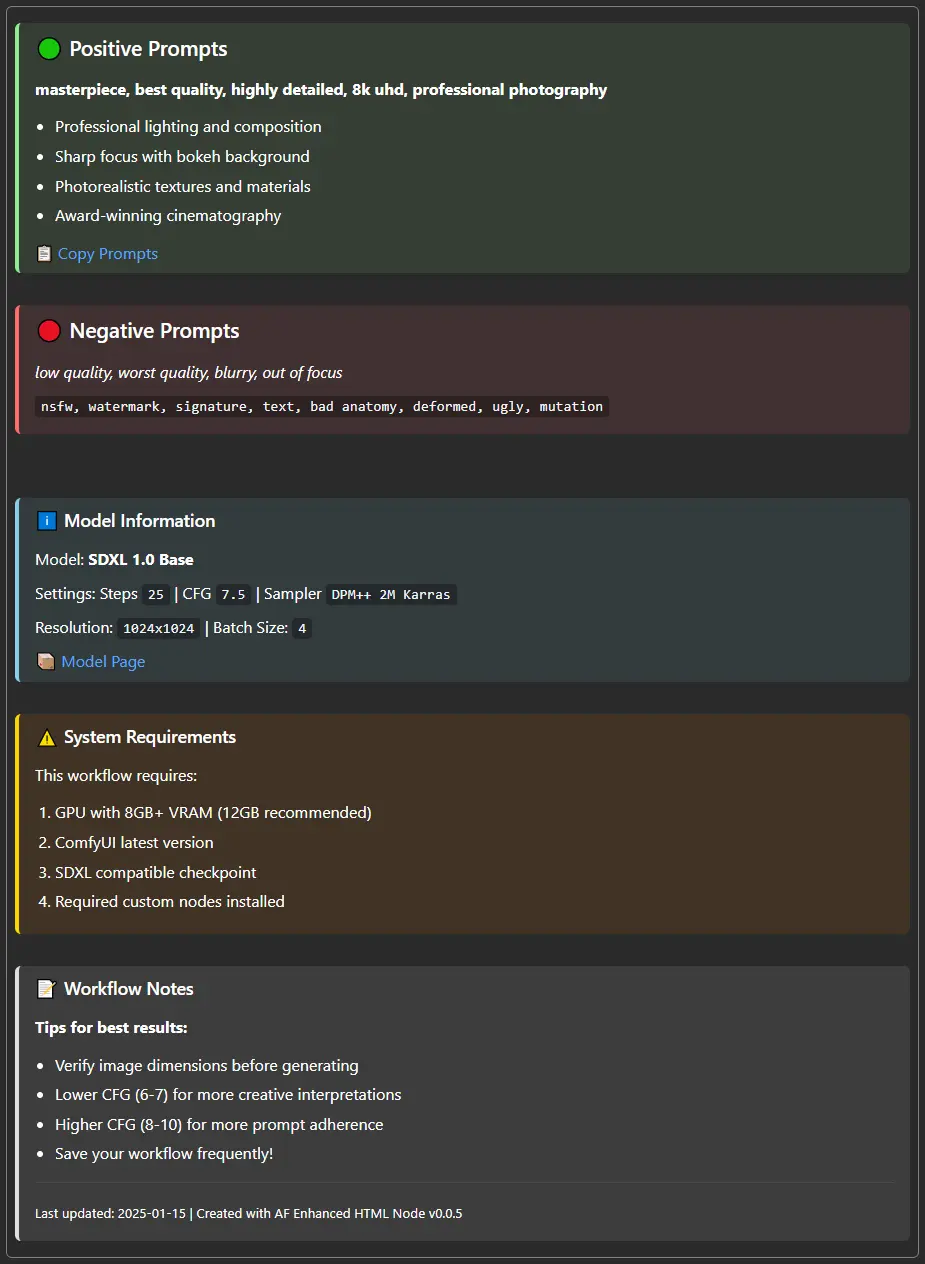Click the blue info icon beside Model Information
Viewport: 925px width, 1264px height.
(x=46, y=521)
